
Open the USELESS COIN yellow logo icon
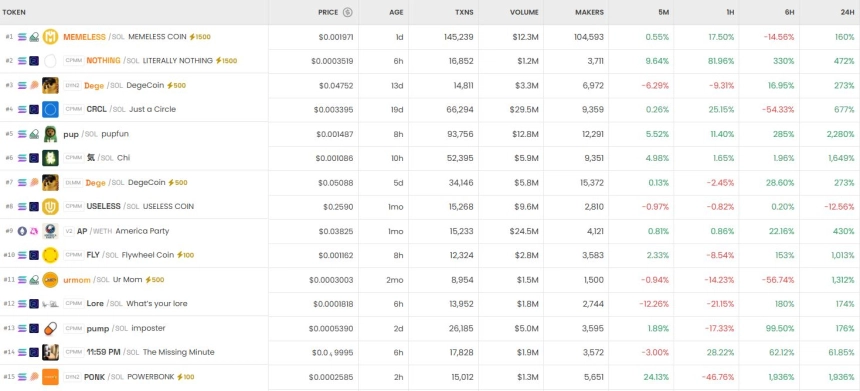pos(50,207)
